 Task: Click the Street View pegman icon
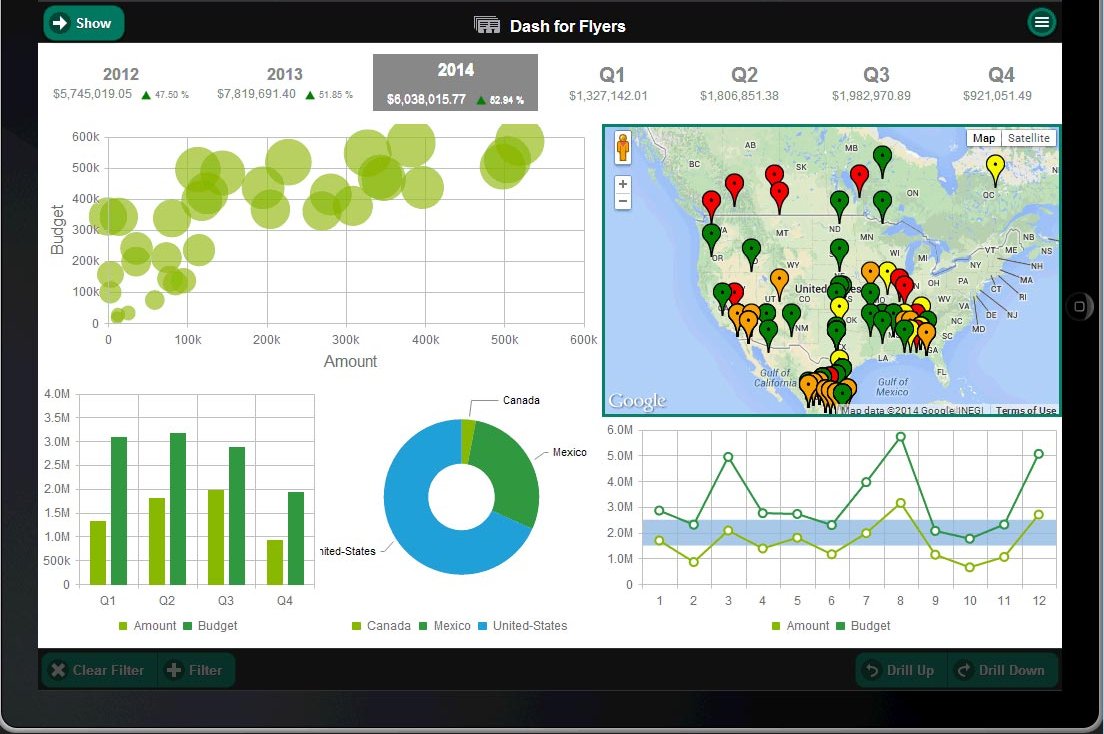[x=623, y=147]
